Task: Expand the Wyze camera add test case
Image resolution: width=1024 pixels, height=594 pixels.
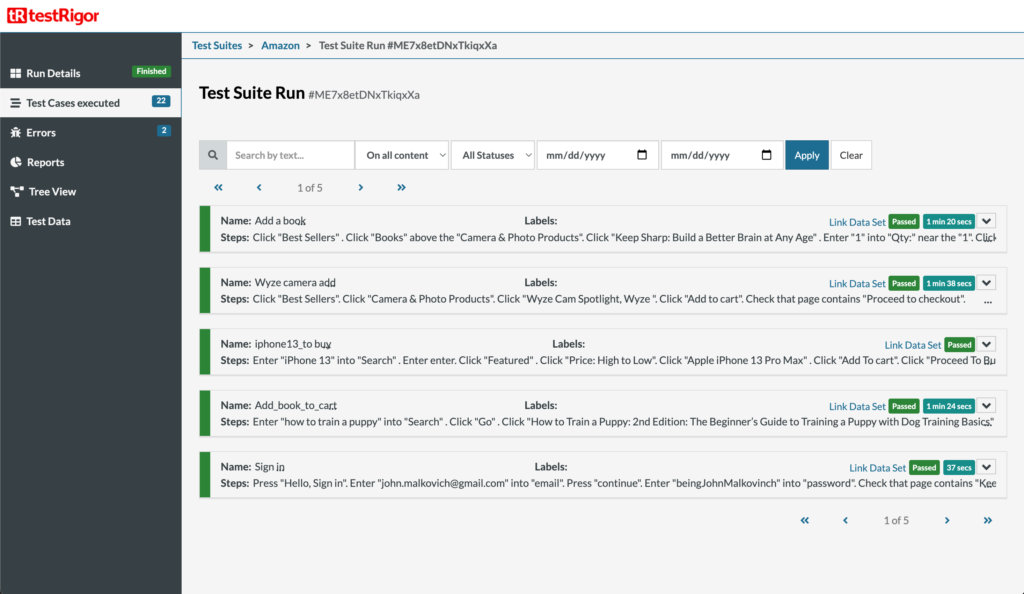Action: click(x=986, y=283)
